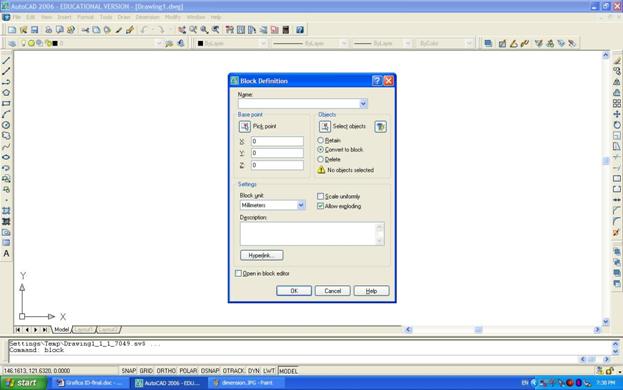Click the Save icon in toolbar
The width and height of the screenshot is (623, 390).
tap(35, 30)
